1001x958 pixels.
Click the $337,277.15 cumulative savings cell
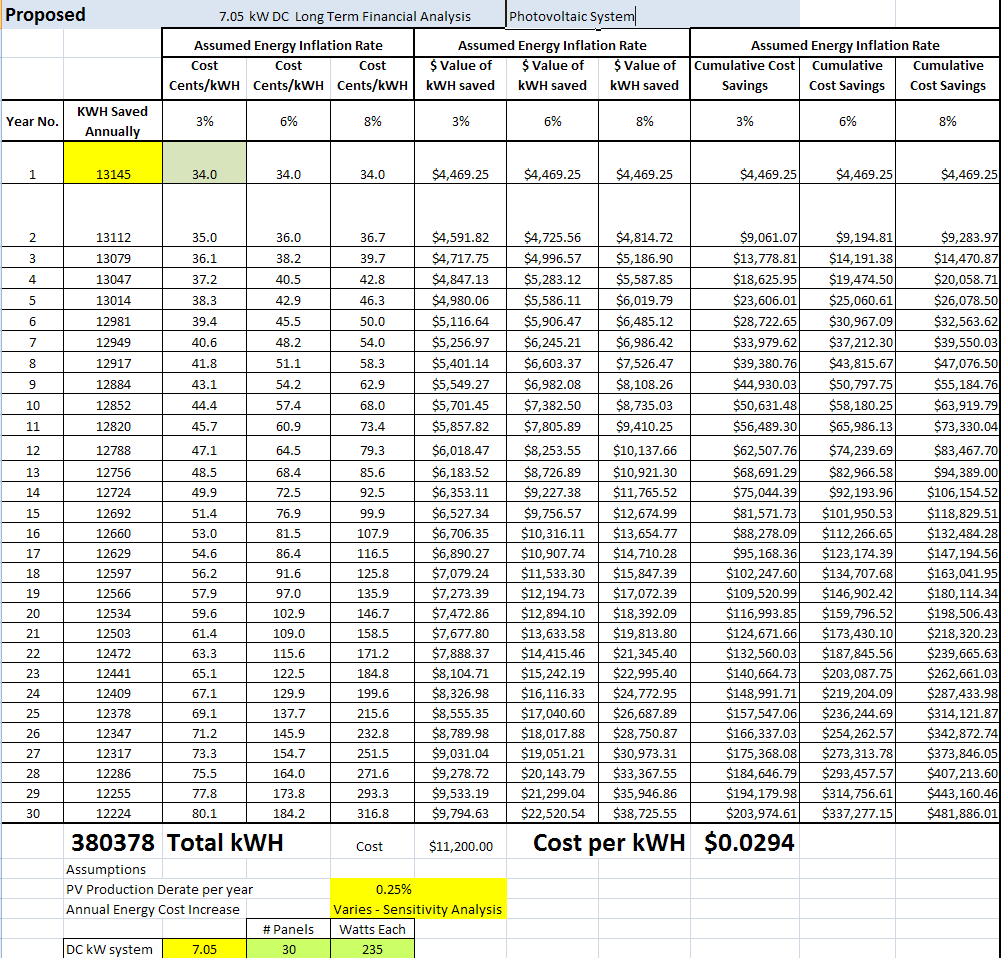847,813
